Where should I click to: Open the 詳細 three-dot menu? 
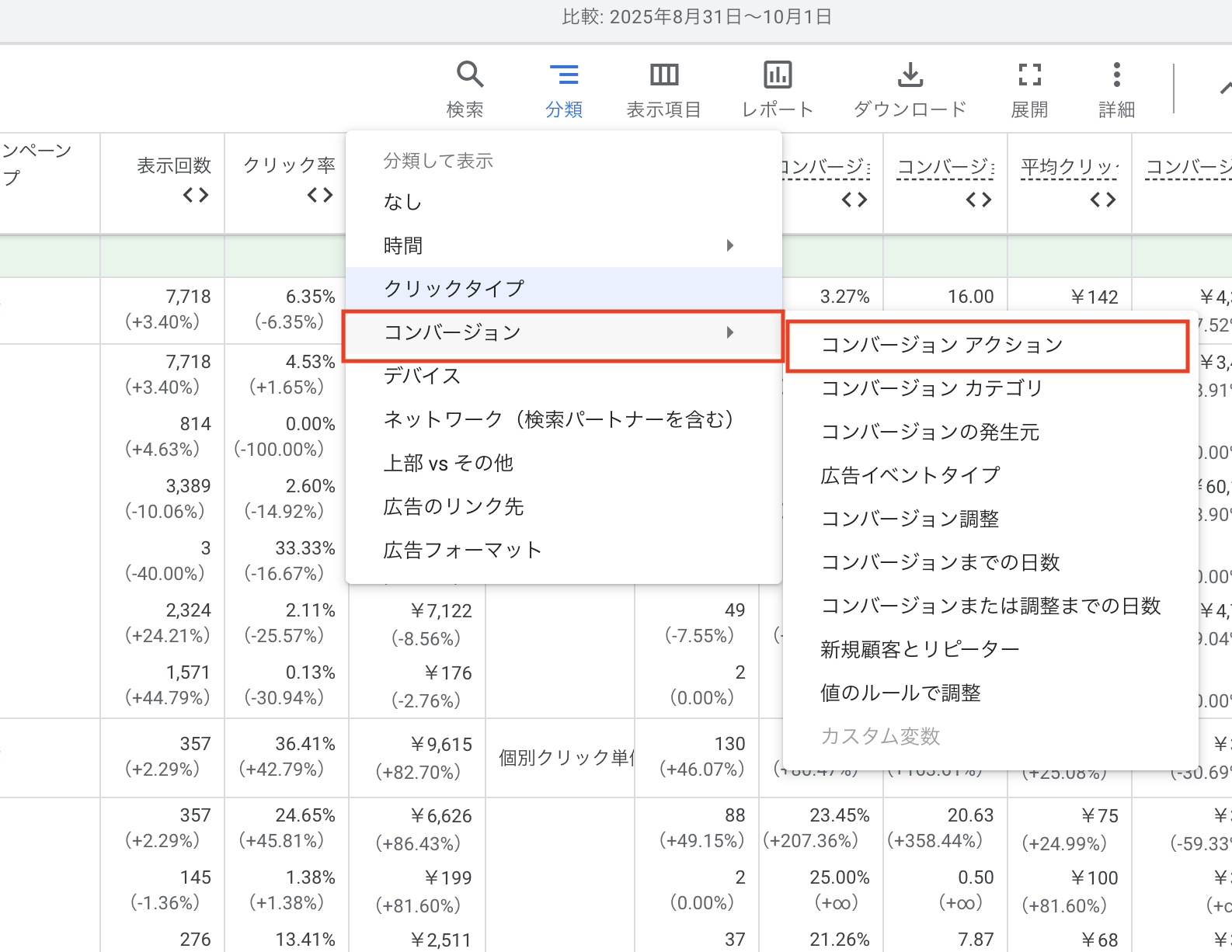click(x=1116, y=75)
